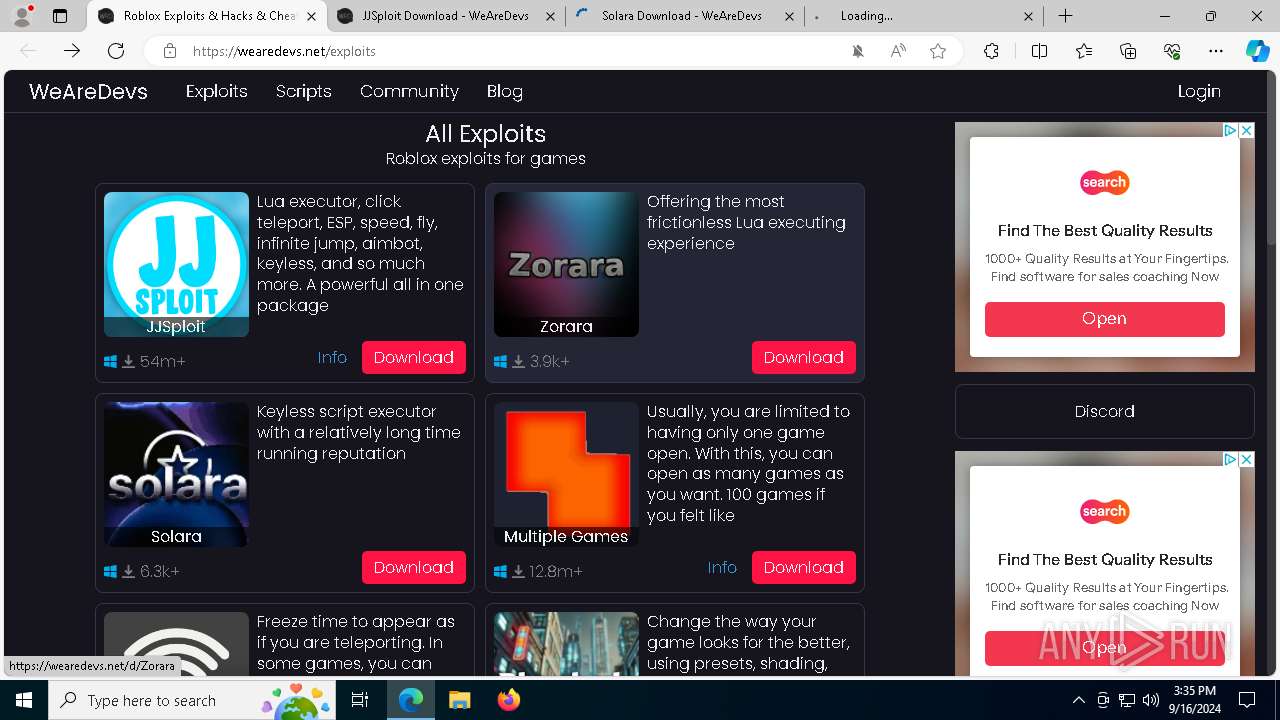Screen dimensions: 1280x720
Task: Open a new tab with the plus button
Action: pos(1066,16)
